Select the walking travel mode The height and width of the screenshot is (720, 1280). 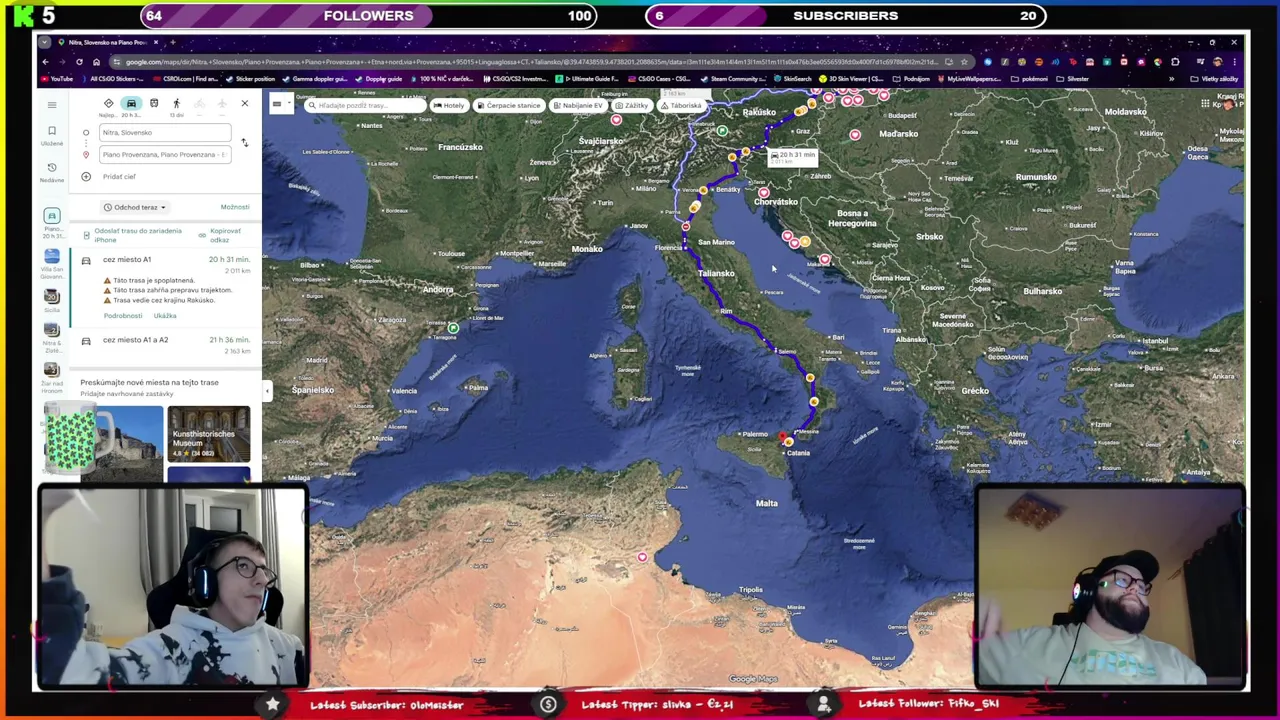pos(176,103)
